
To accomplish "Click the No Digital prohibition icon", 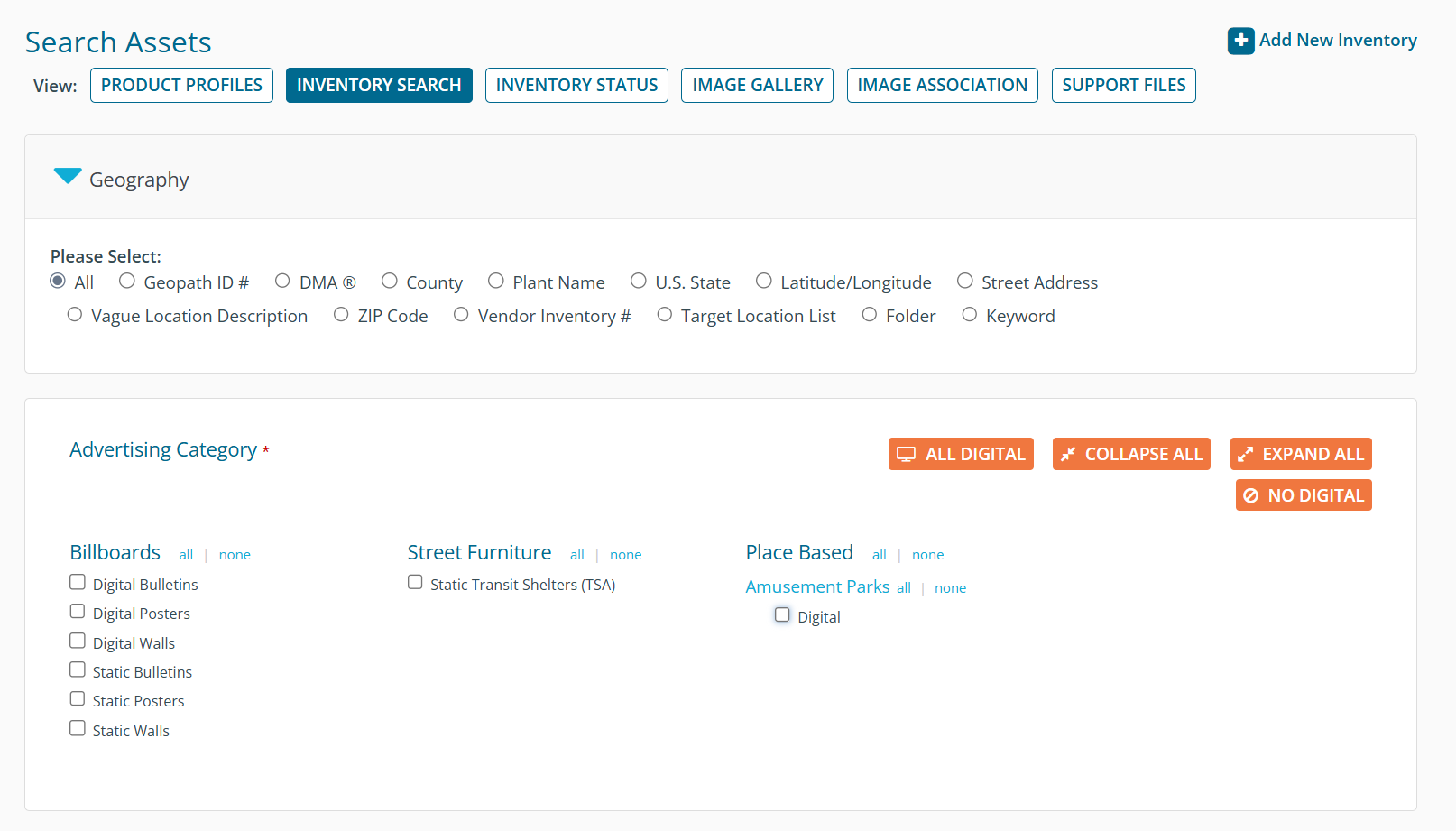I will pyautogui.click(x=1250, y=495).
